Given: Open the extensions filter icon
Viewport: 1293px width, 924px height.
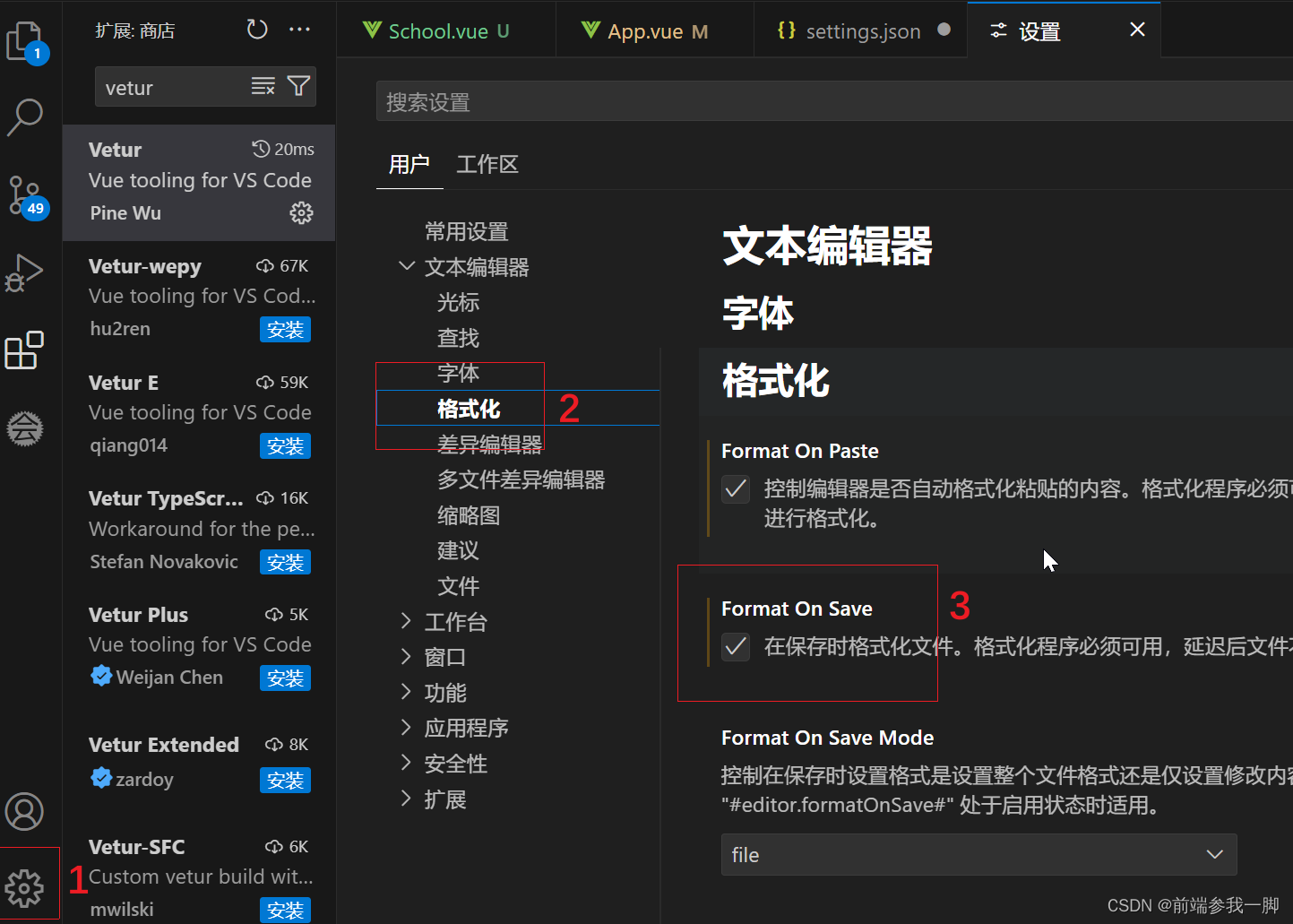Looking at the screenshot, I should (299, 86).
